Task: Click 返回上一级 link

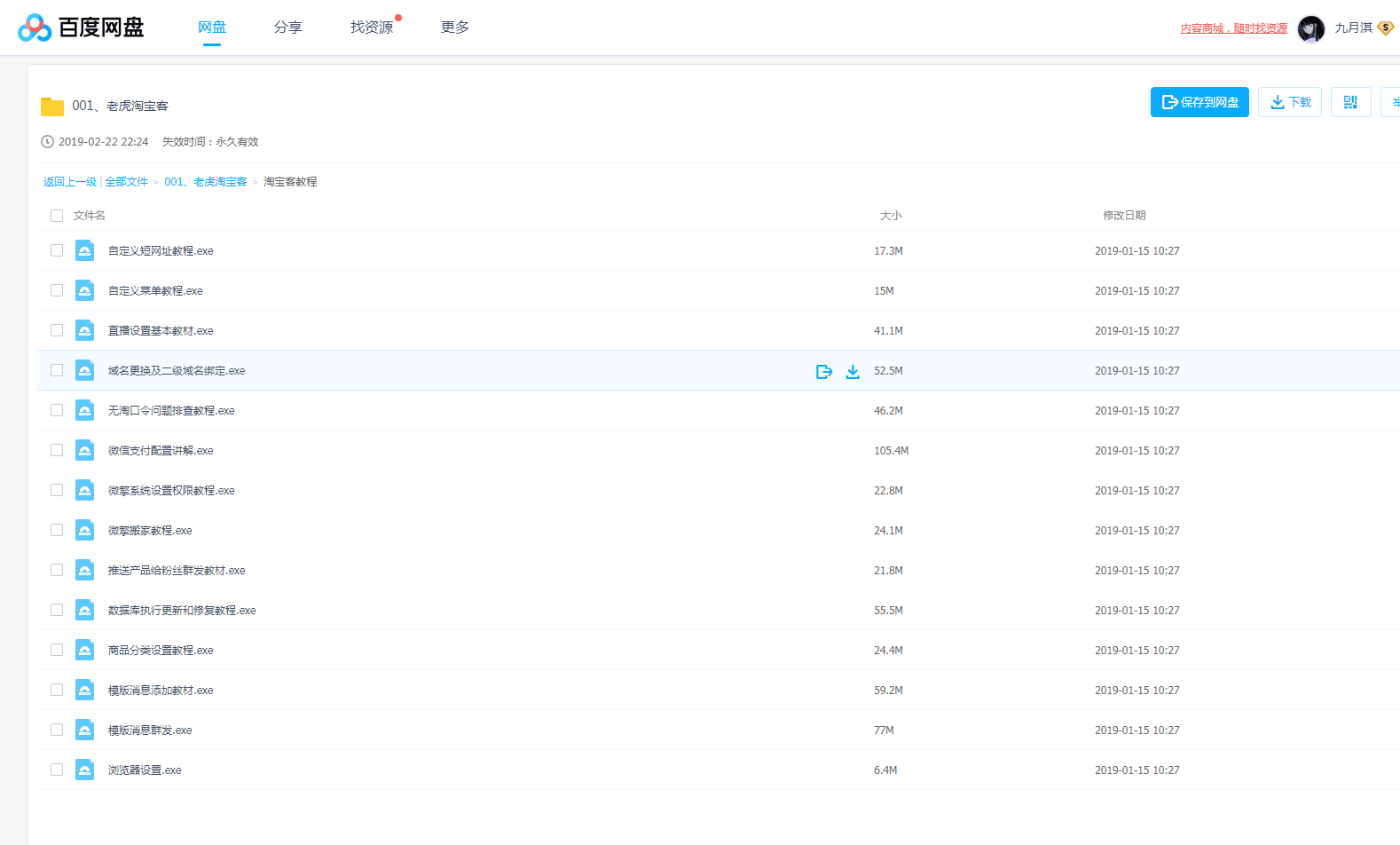Action: [70, 182]
